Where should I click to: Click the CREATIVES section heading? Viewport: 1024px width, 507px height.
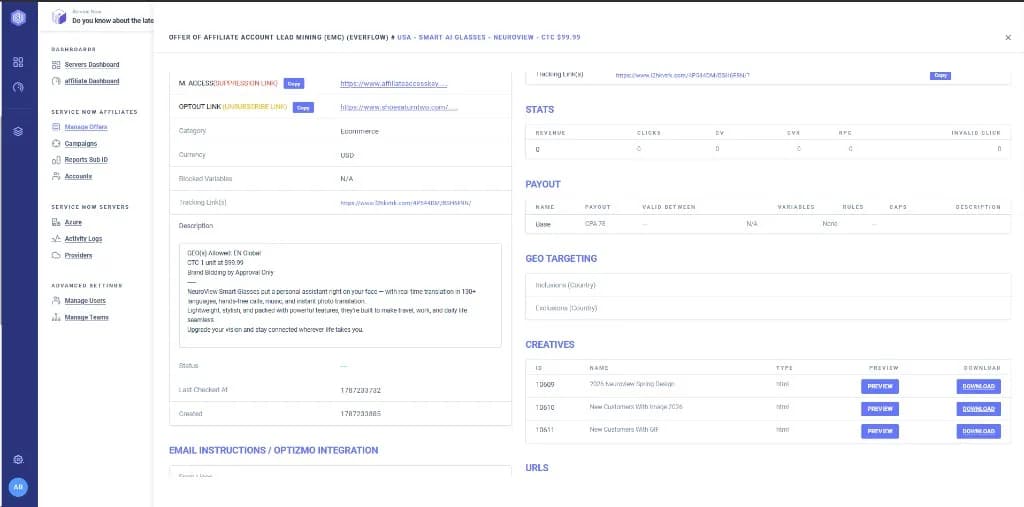(550, 344)
